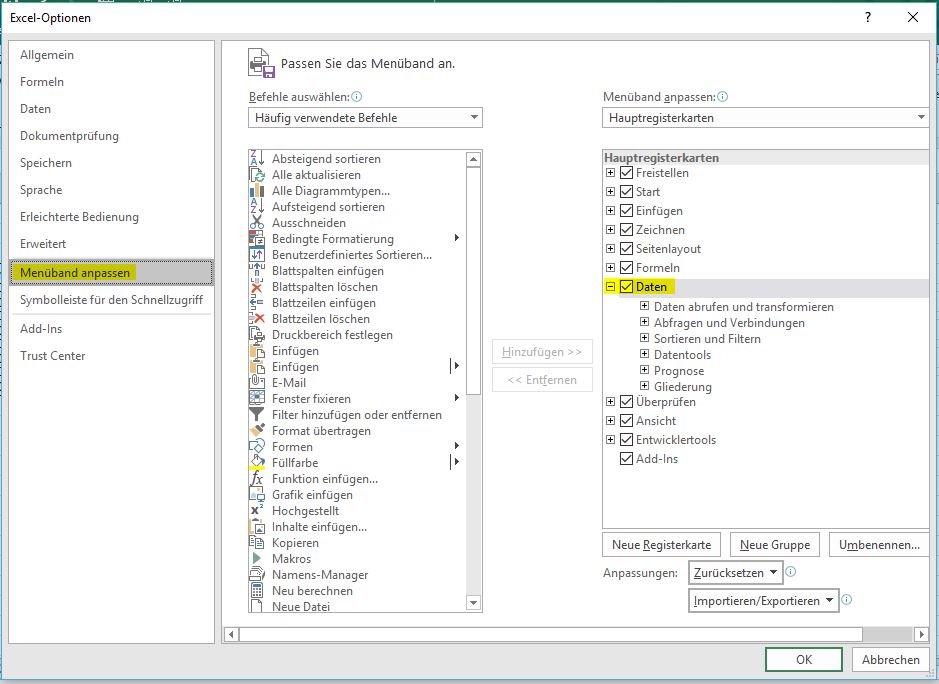The height and width of the screenshot is (684, 939).
Task: Click the Neue Registerkarte button
Action: pyautogui.click(x=662, y=545)
